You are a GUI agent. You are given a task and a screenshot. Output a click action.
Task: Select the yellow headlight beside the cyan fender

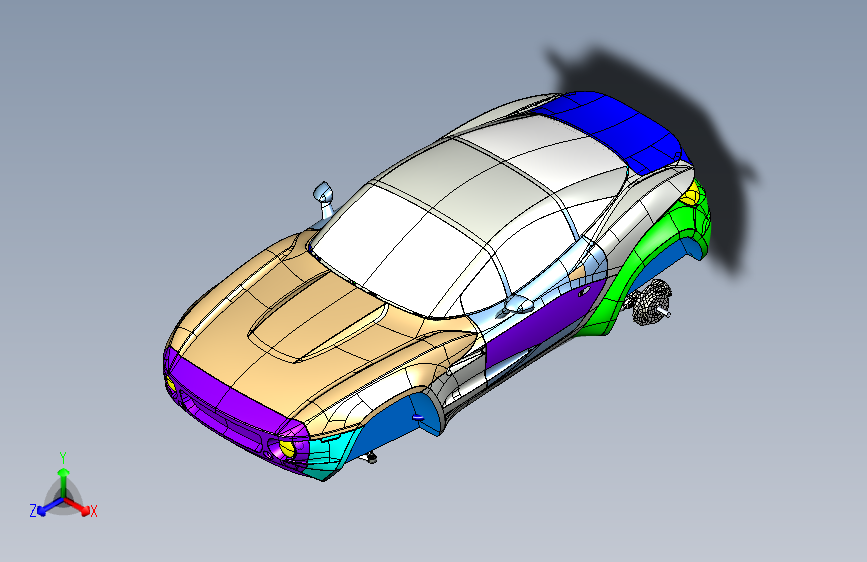(288, 448)
